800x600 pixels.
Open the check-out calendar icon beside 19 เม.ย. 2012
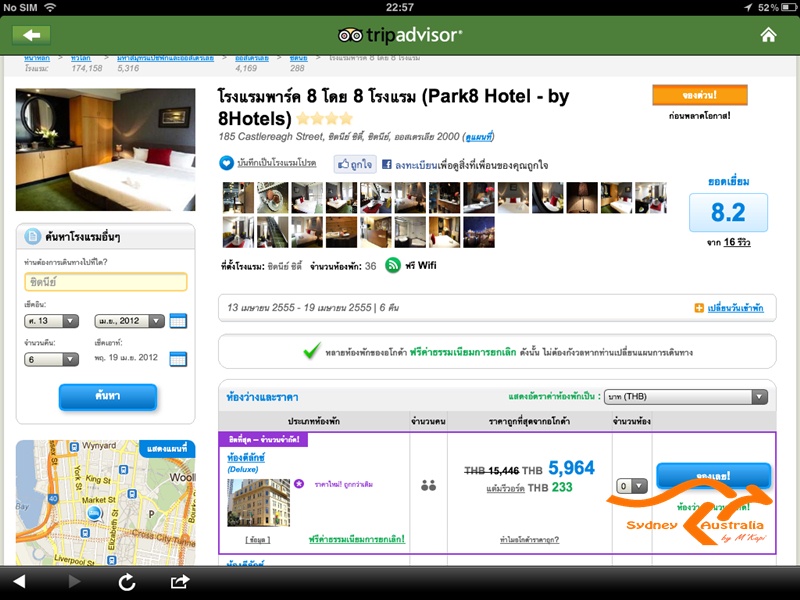click(178, 359)
